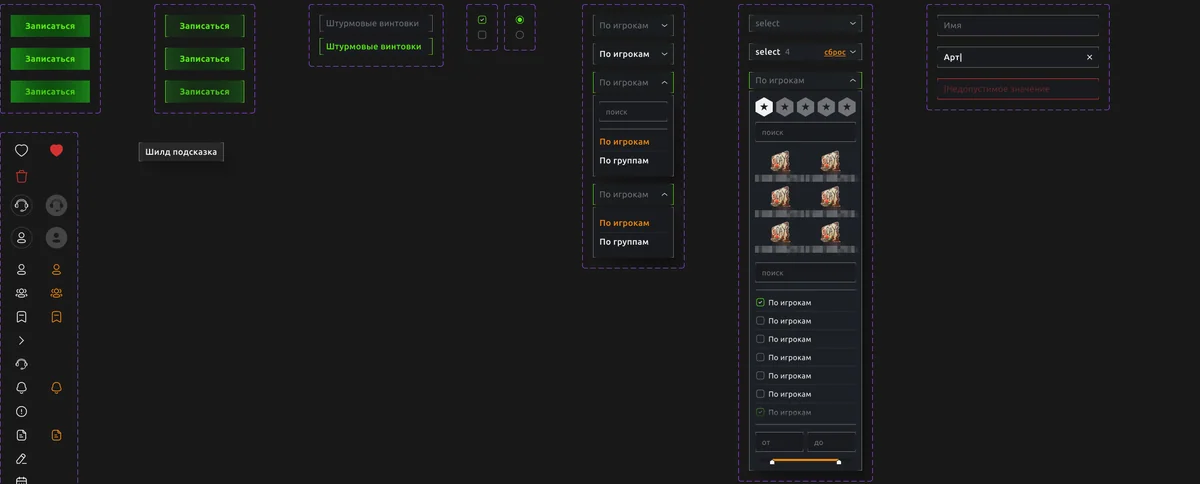This screenshot has height=484, width=1200.
Task: Click bottom Записаться in the solid-green button group
Action: coord(50,91)
